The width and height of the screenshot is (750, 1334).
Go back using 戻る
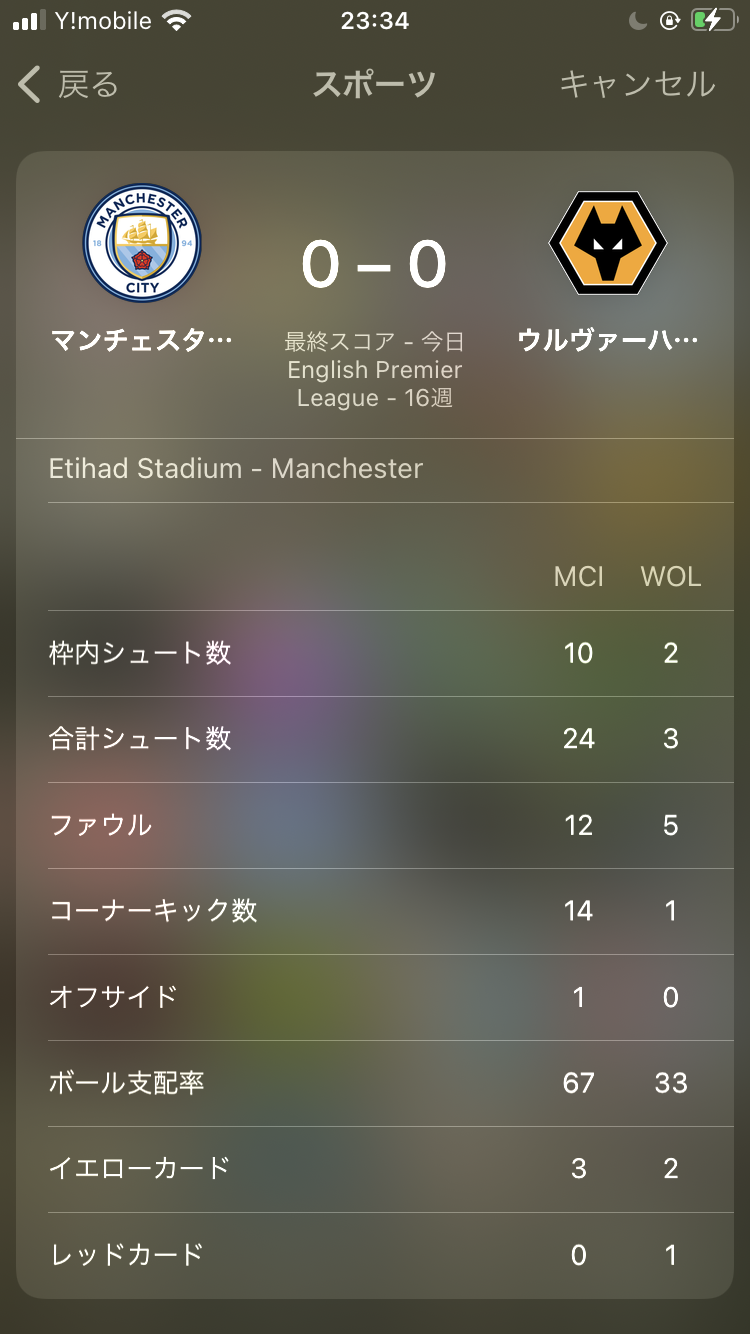(88, 85)
